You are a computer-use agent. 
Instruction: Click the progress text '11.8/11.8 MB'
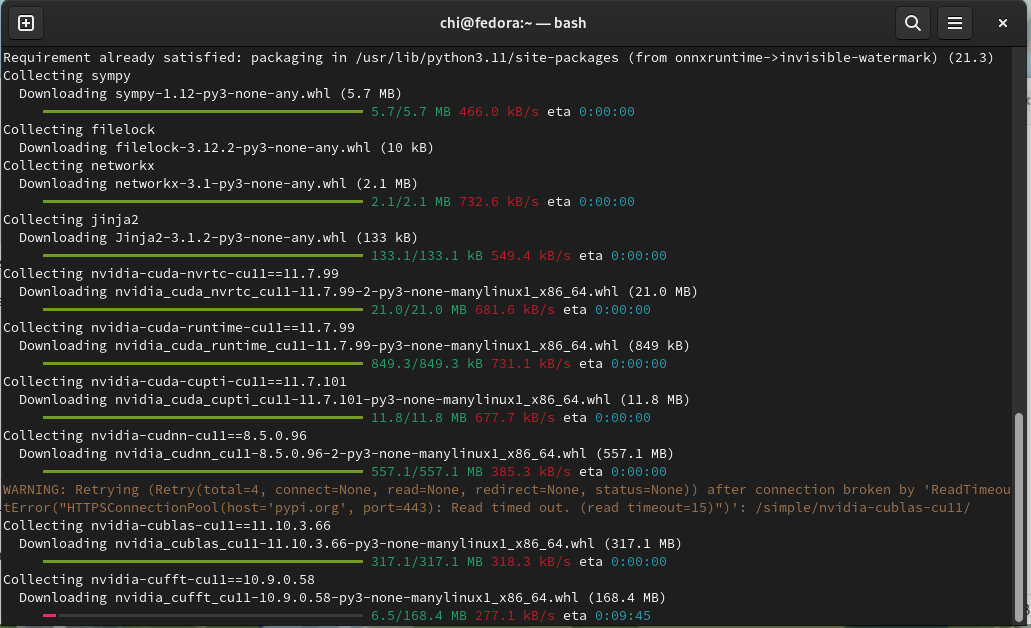[x=419, y=418]
